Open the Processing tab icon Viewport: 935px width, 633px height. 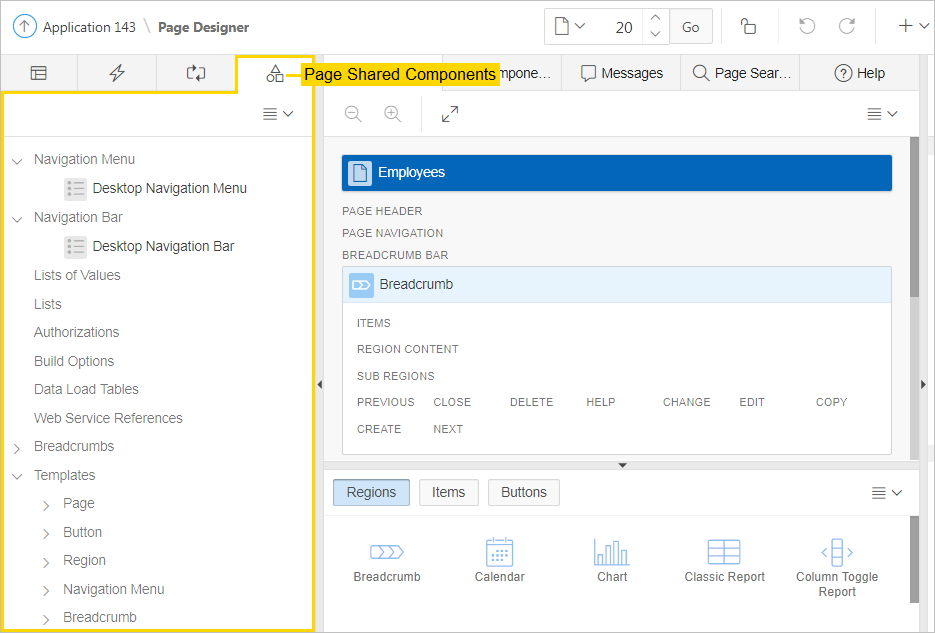pyautogui.click(x=196, y=73)
